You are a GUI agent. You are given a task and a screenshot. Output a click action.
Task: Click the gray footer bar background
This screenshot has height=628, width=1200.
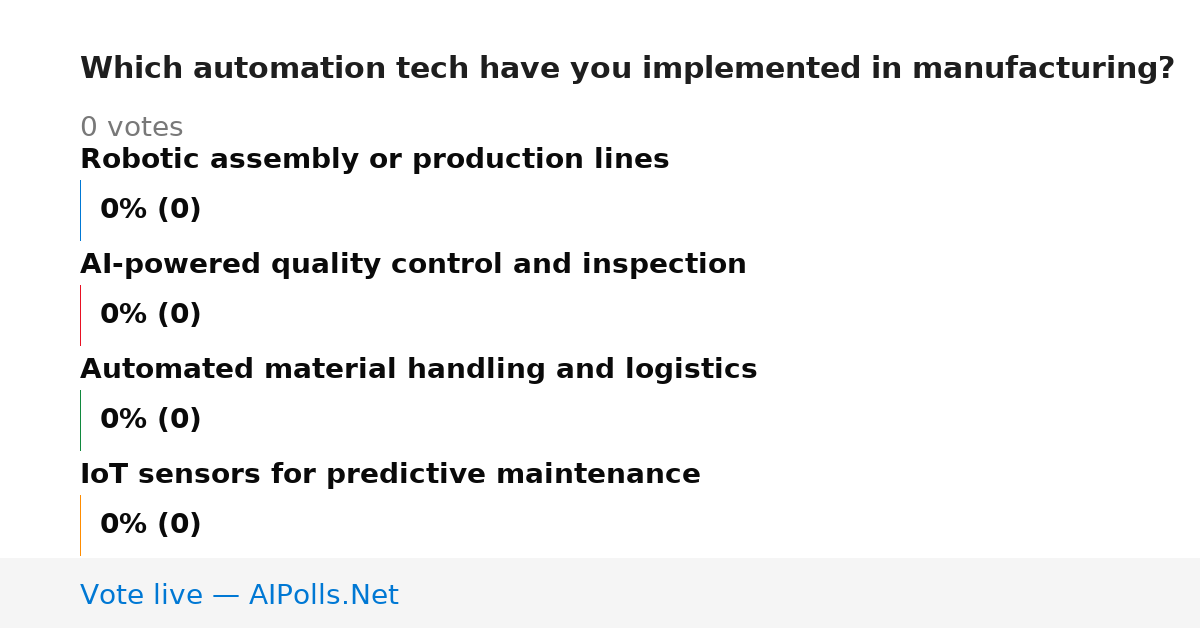click(800, 593)
